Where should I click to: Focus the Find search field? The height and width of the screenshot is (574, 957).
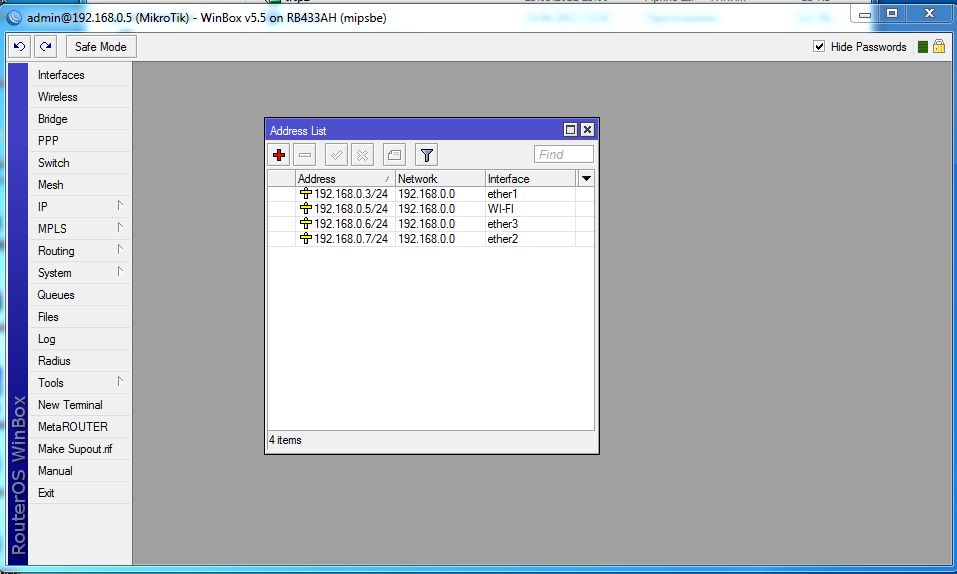[x=563, y=154]
